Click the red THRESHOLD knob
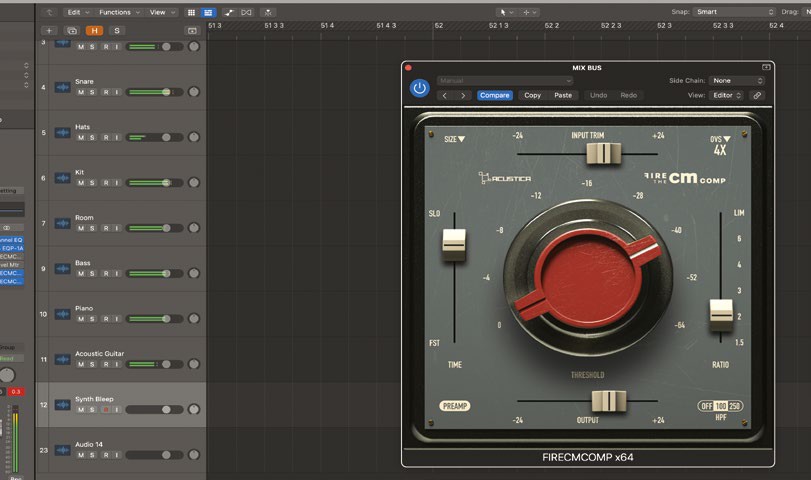The height and width of the screenshot is (480, 811). (588, 278)
